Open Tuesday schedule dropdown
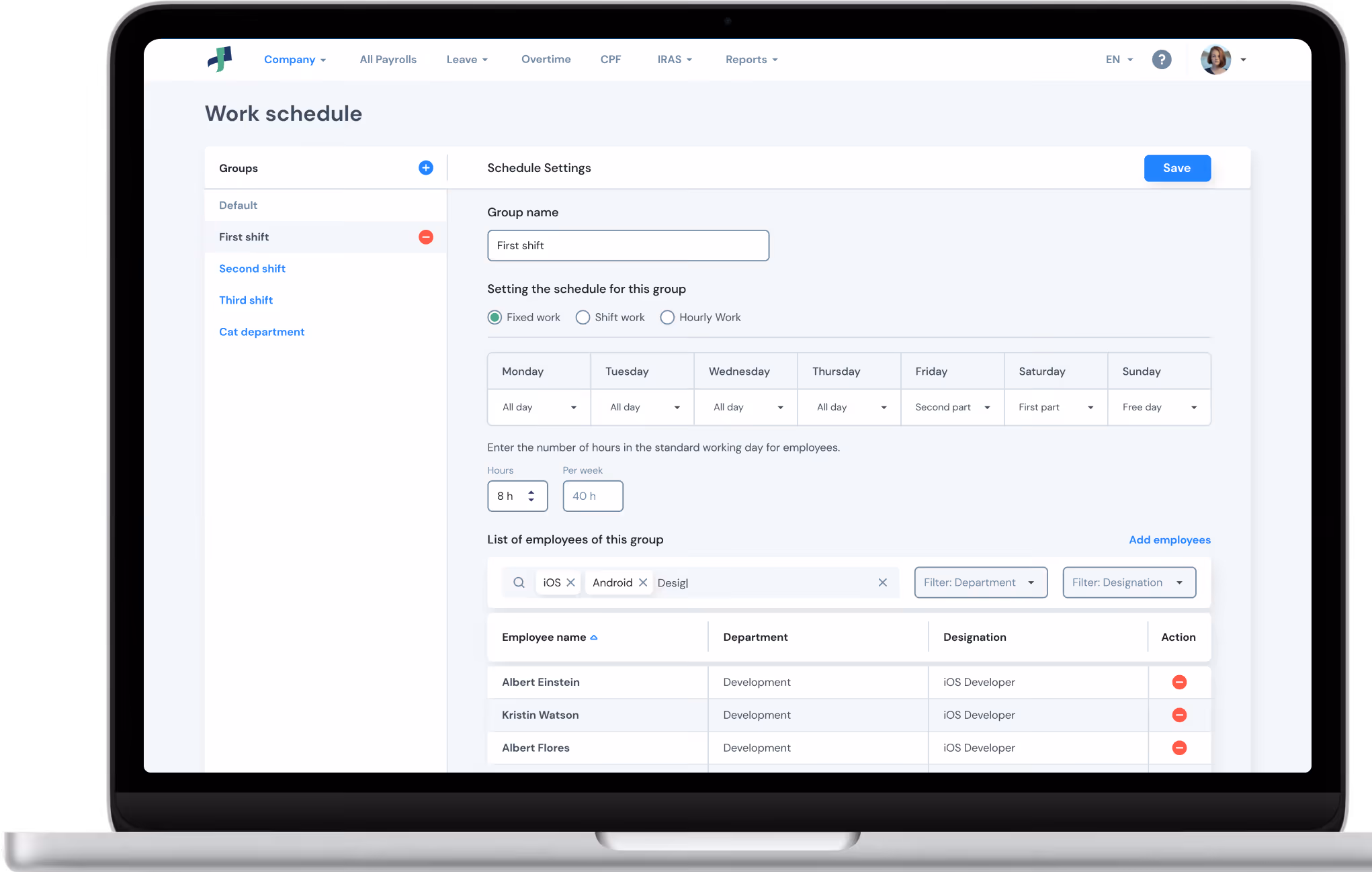The width and height of the screenshot is (1372, 872). tap(643, 407)
